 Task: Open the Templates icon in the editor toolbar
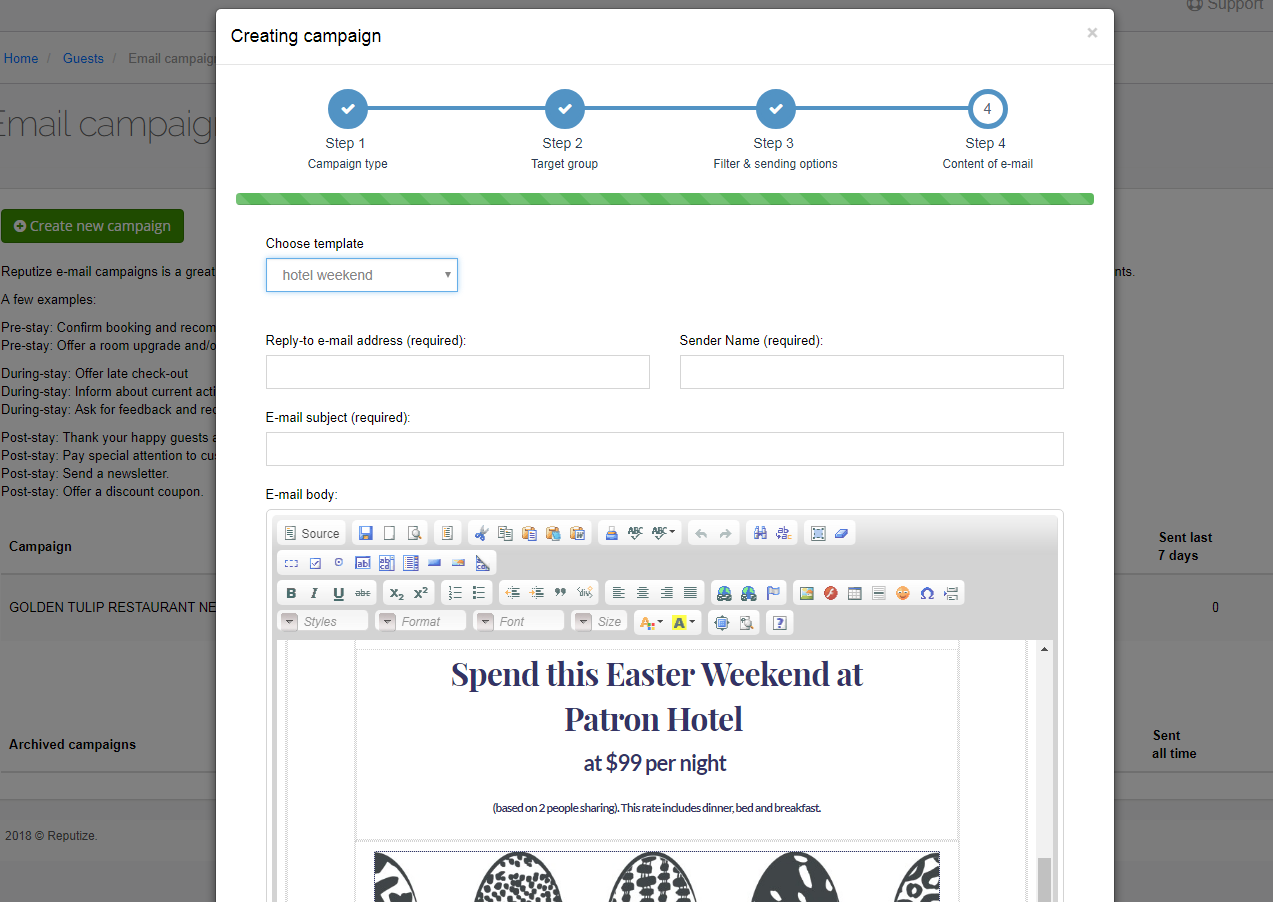pyautogui.click(x=447, y=533)
